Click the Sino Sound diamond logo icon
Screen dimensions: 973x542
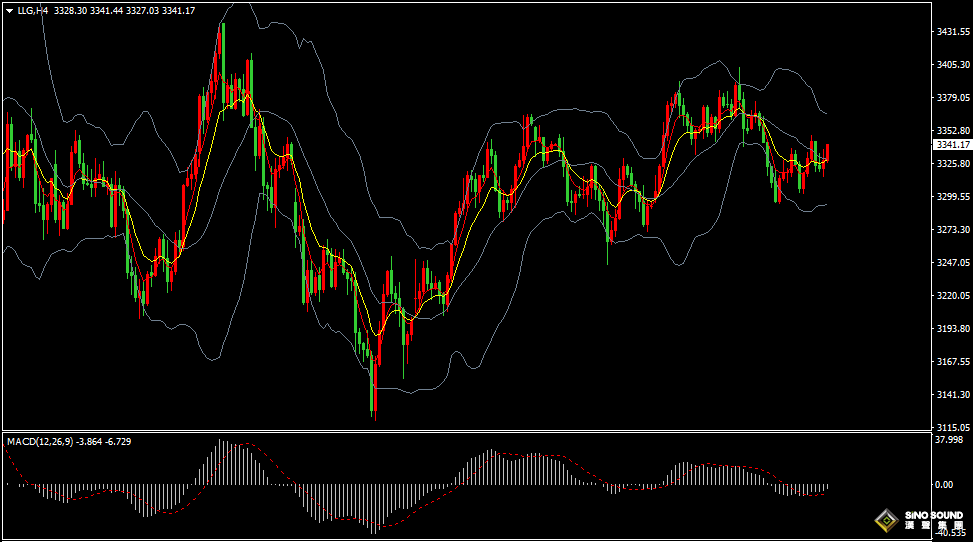[x=887, y=520]
